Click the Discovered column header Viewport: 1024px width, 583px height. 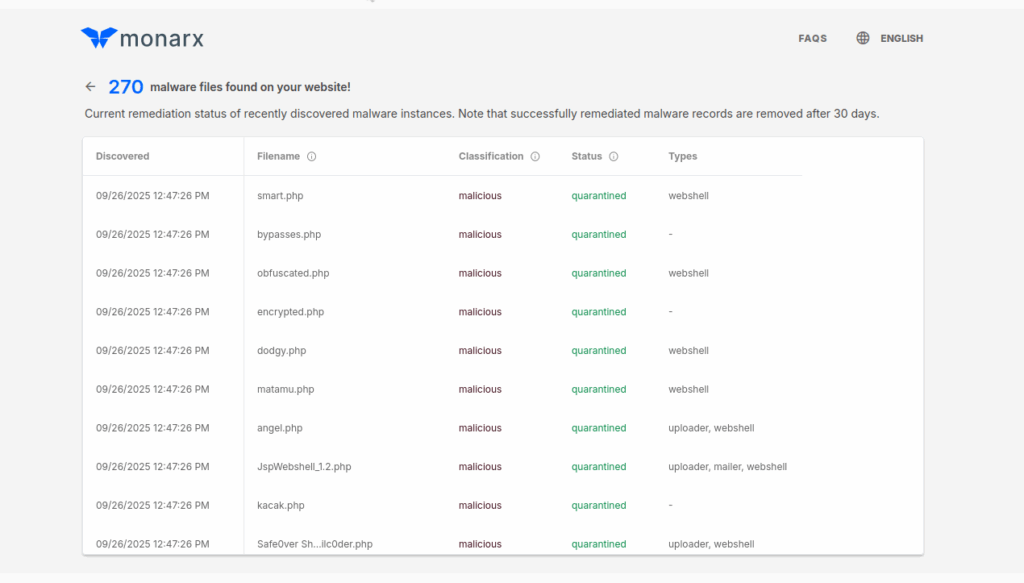tap(122, 156)
